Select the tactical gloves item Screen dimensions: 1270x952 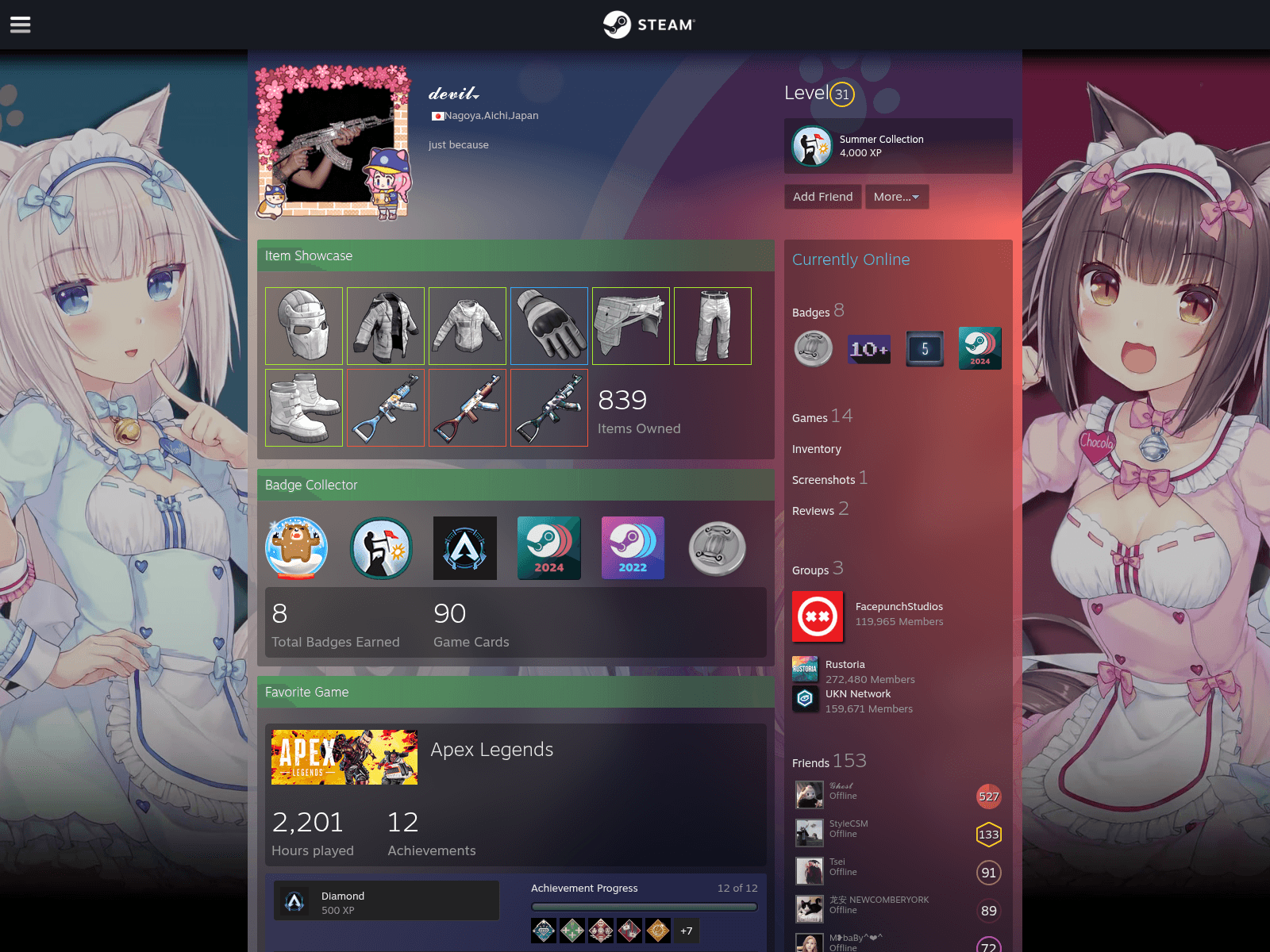click(549, 326)
